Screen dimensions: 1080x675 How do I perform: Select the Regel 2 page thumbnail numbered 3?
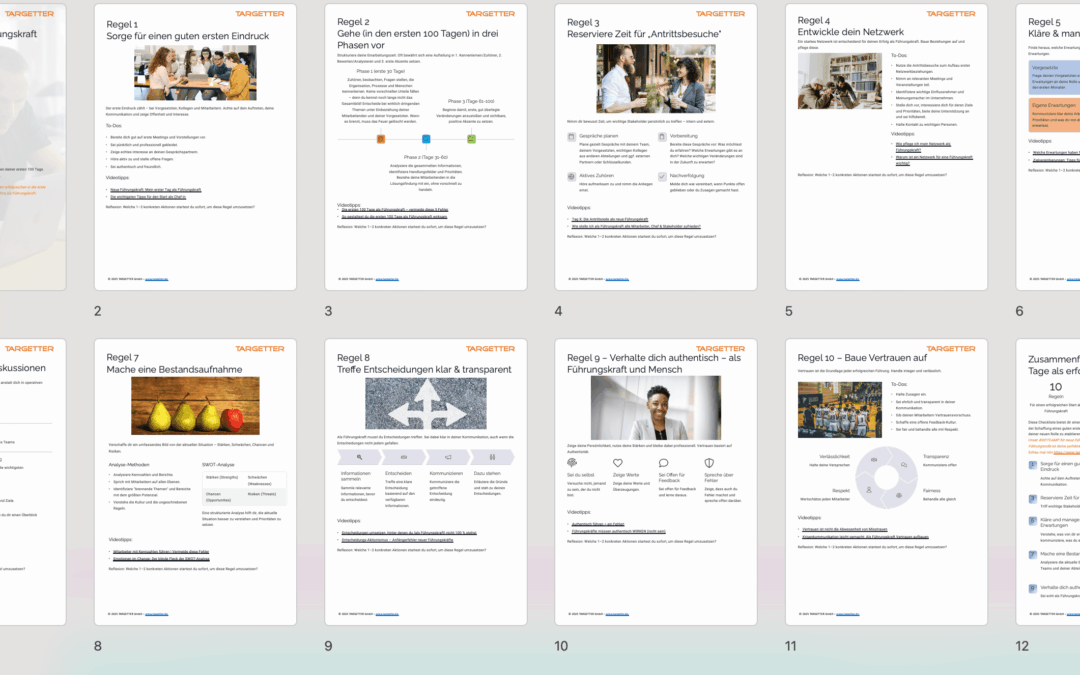click(426, 147)
